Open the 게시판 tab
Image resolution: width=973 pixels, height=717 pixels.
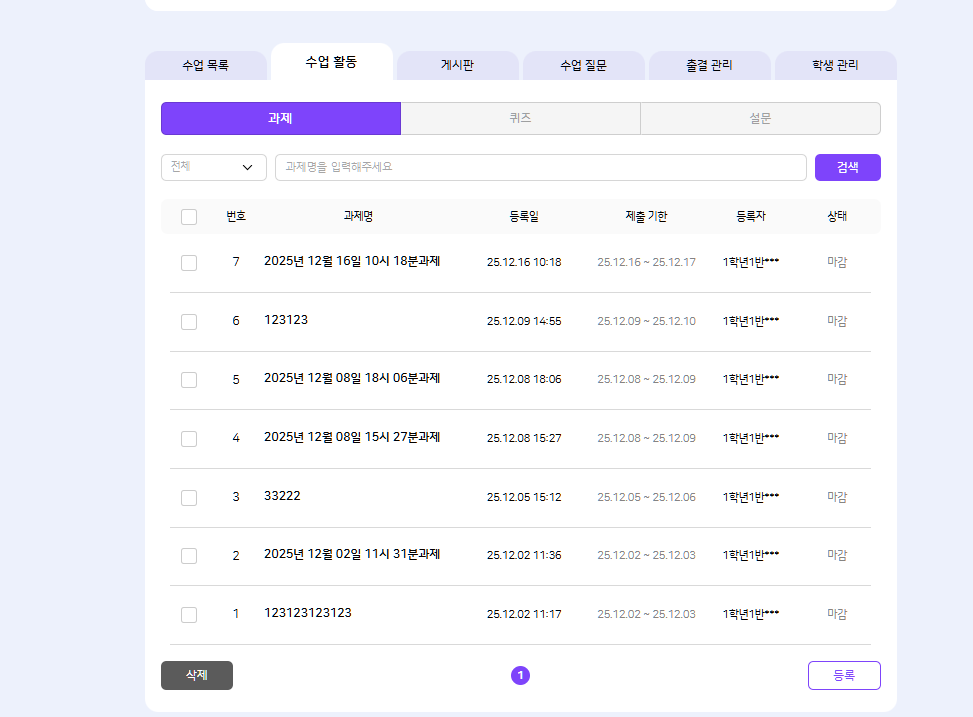pos(457,66)
